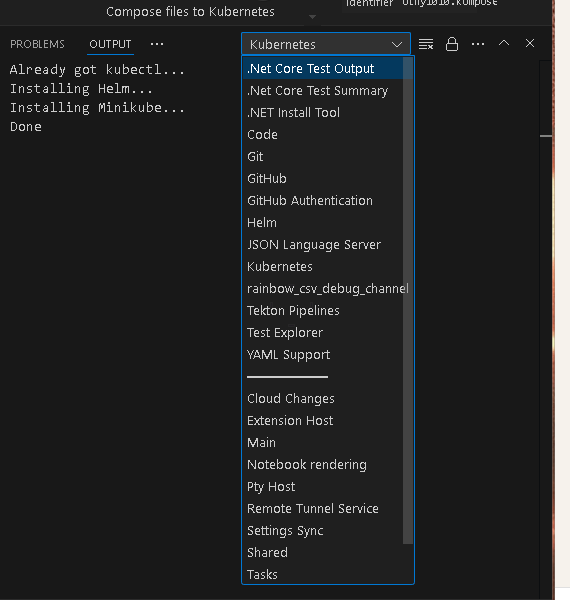Viewport: 570px width, 600px height.
Task: Clear the output panel contents
Action: click(x=426, y=44)
